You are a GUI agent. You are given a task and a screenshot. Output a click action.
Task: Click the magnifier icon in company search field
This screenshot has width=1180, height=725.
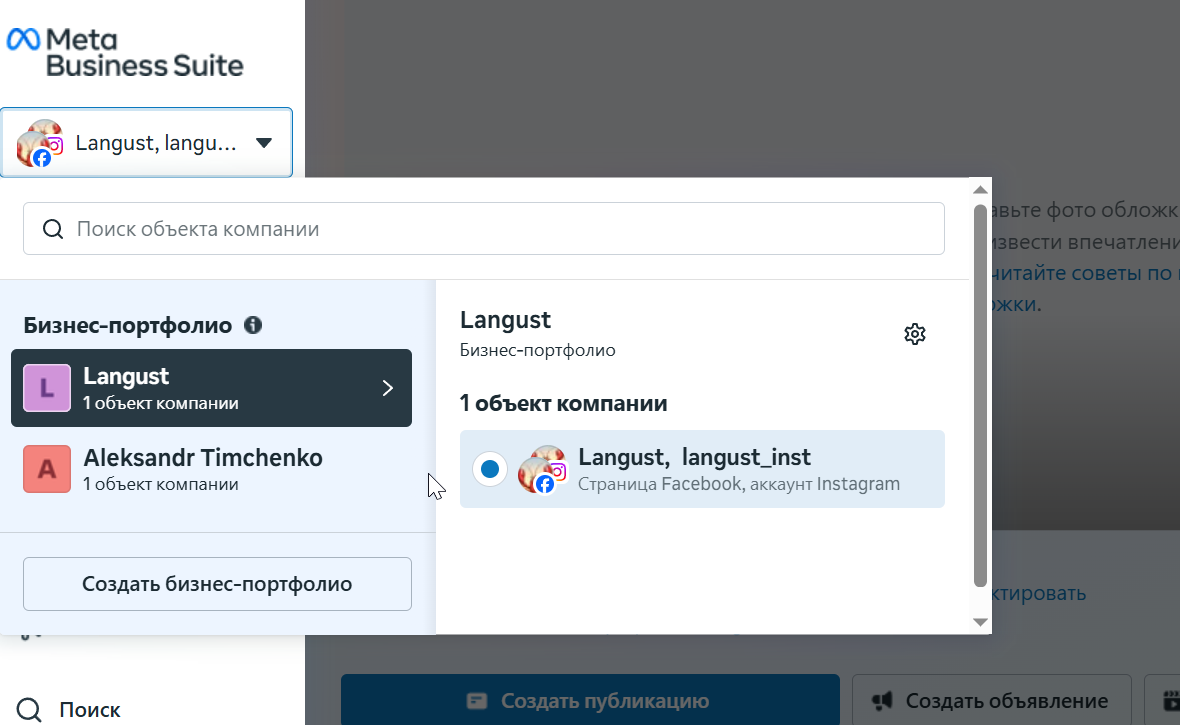[53, 229]
